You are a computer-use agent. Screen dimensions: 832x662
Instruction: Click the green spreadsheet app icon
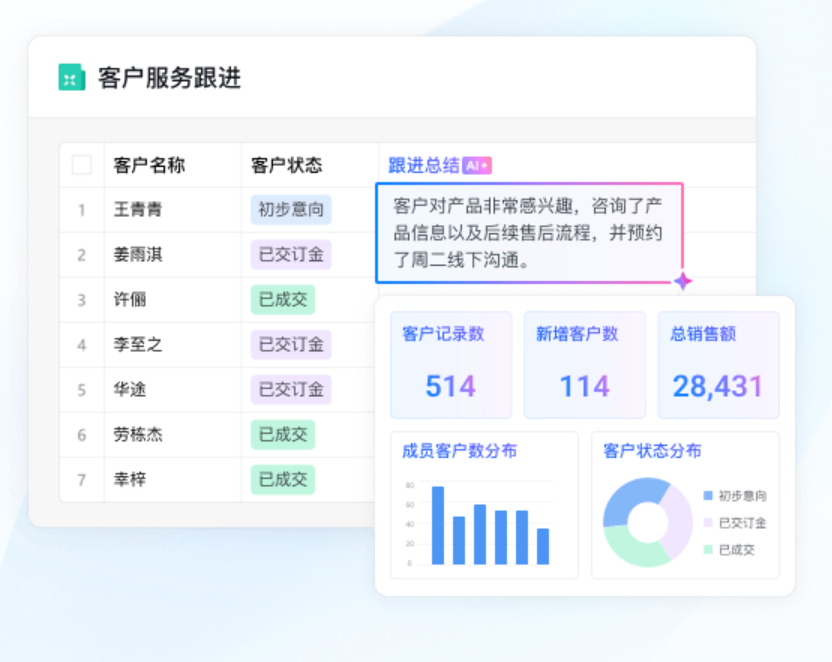(71, 78)
